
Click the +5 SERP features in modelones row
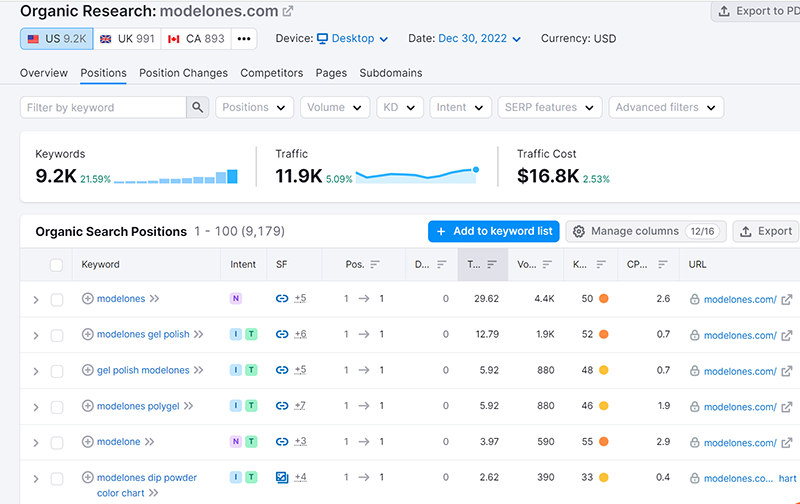[300, 298]
